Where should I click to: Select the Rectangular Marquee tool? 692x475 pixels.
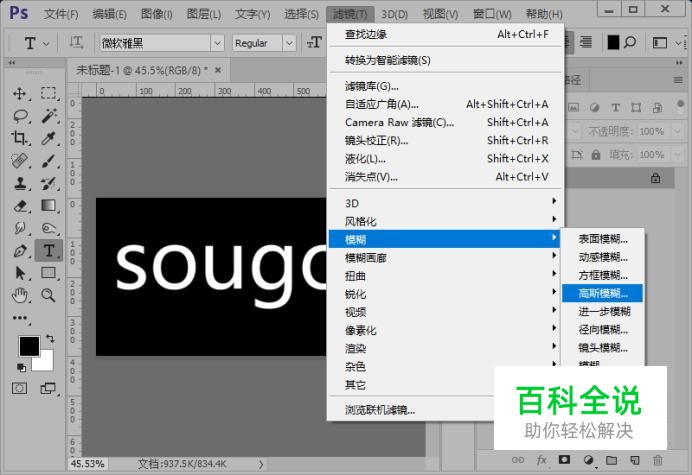point(49,93)
